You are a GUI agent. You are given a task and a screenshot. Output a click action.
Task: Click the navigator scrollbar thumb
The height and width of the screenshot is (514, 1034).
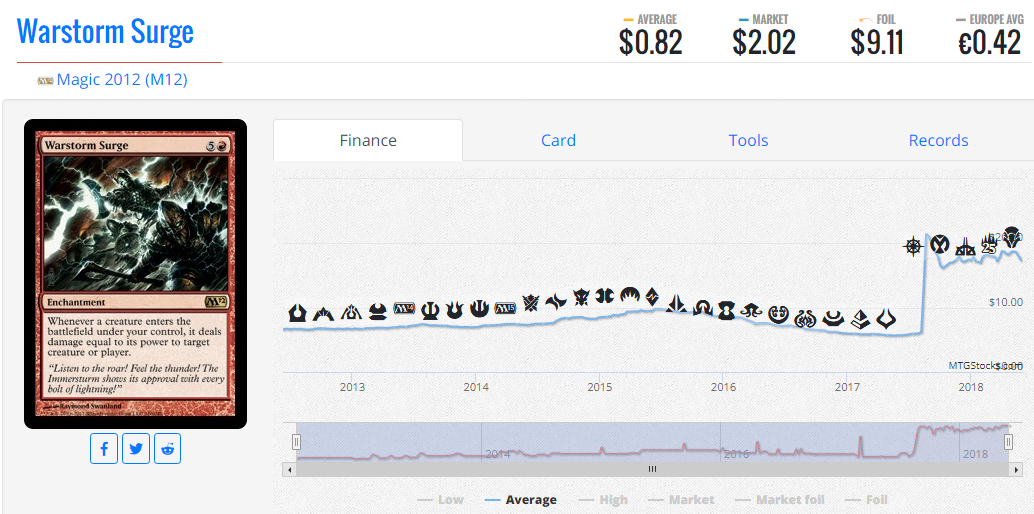pos(652,469)
